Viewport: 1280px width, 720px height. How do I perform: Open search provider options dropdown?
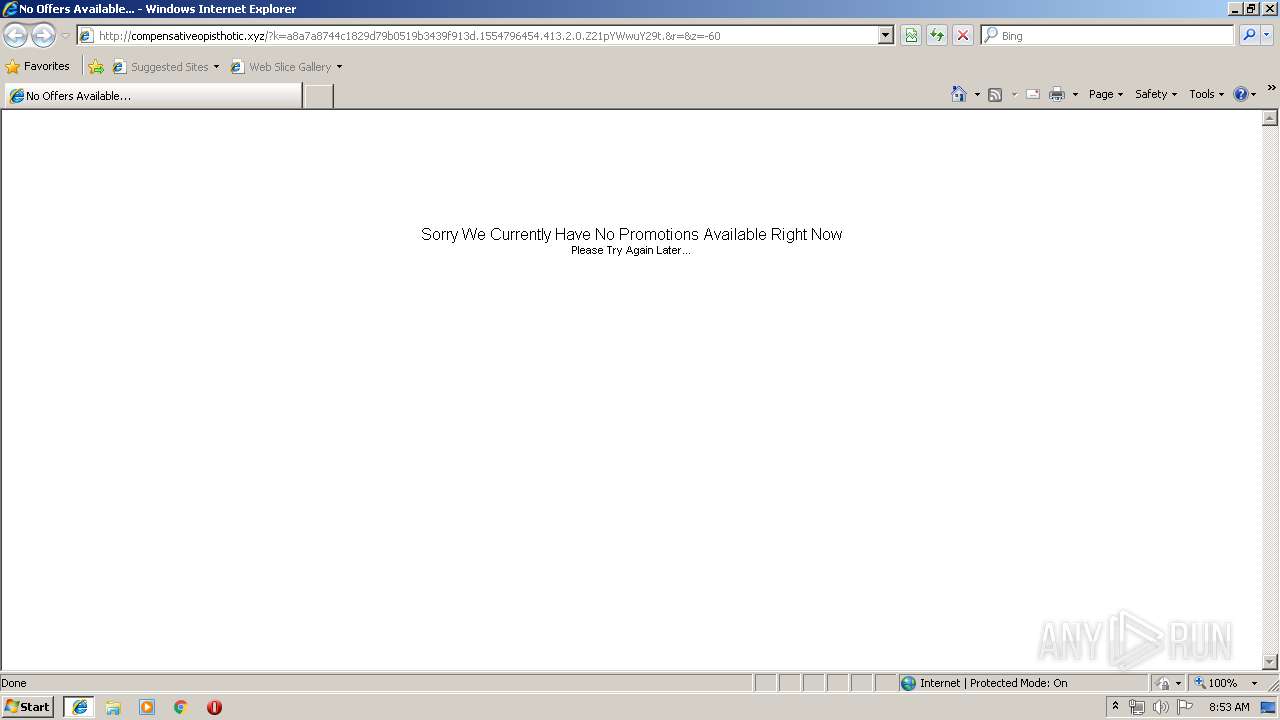pos(1266,36)
